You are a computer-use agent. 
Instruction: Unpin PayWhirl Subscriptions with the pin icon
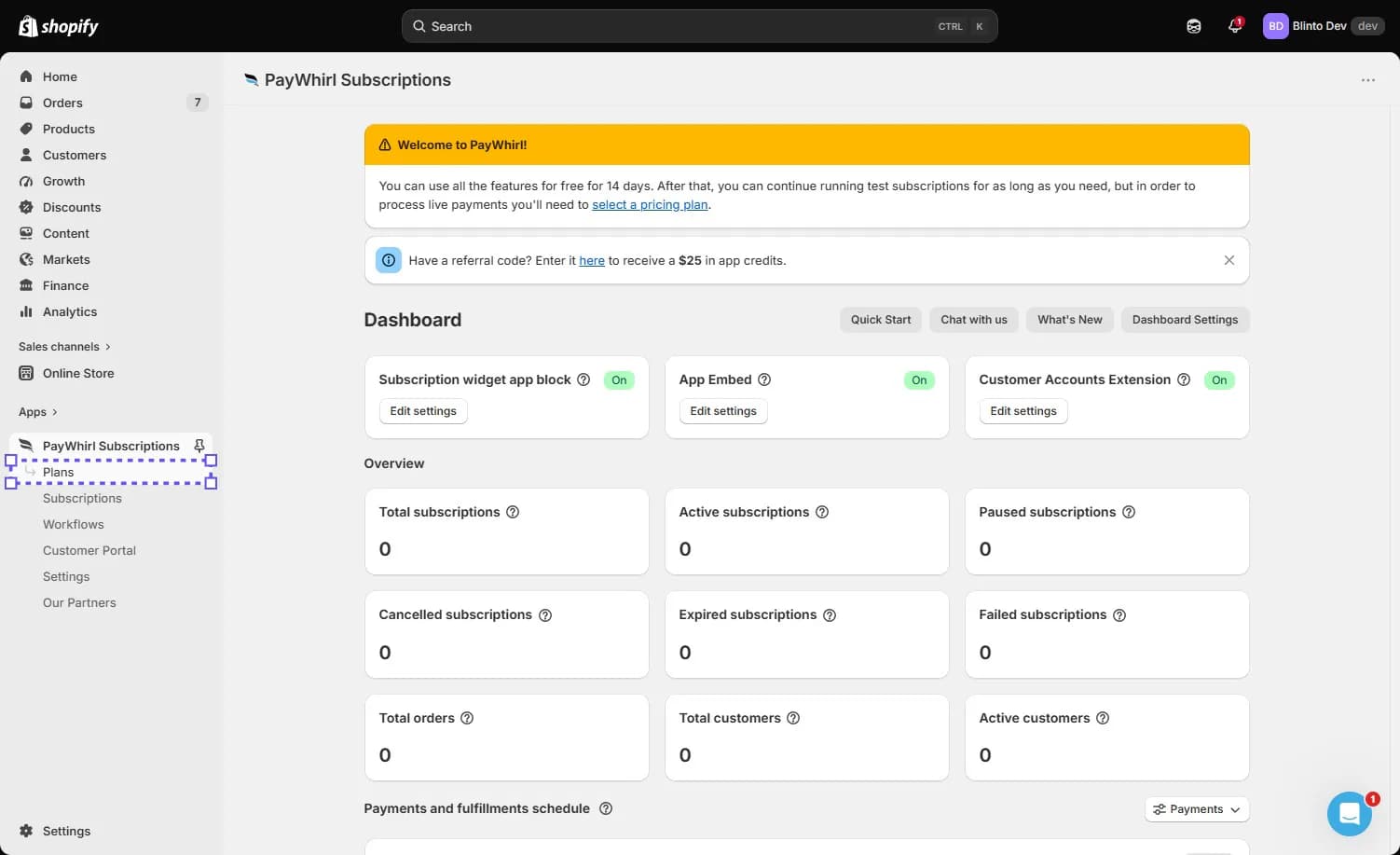(199, 446)
